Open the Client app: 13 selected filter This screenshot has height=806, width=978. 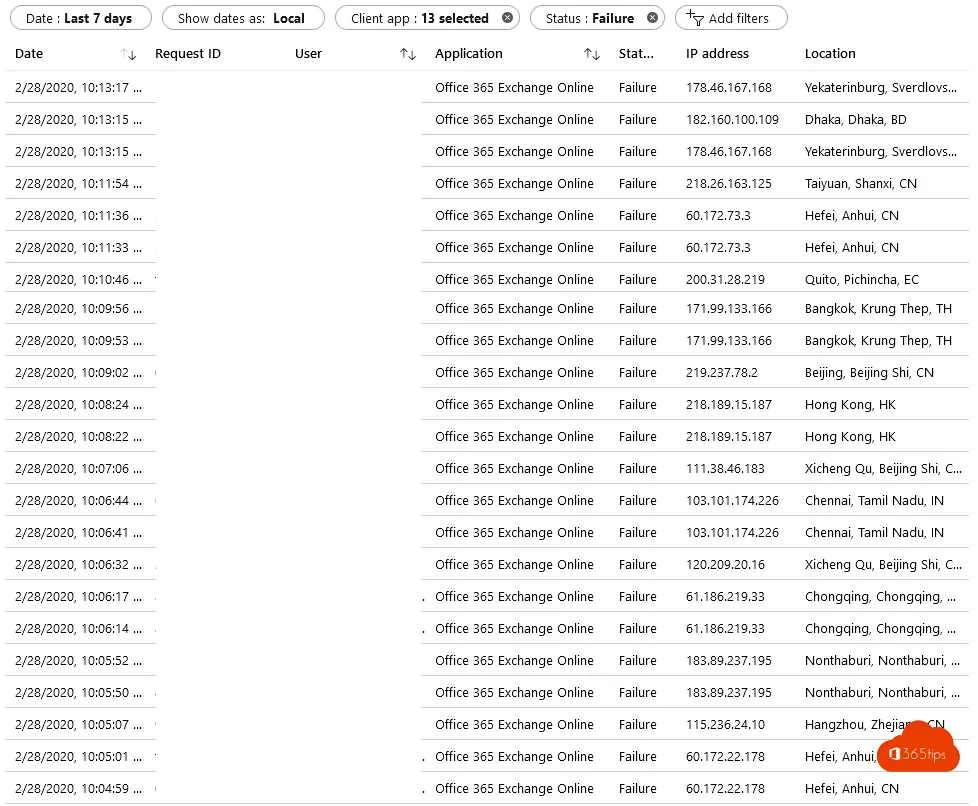pos(427,18)
